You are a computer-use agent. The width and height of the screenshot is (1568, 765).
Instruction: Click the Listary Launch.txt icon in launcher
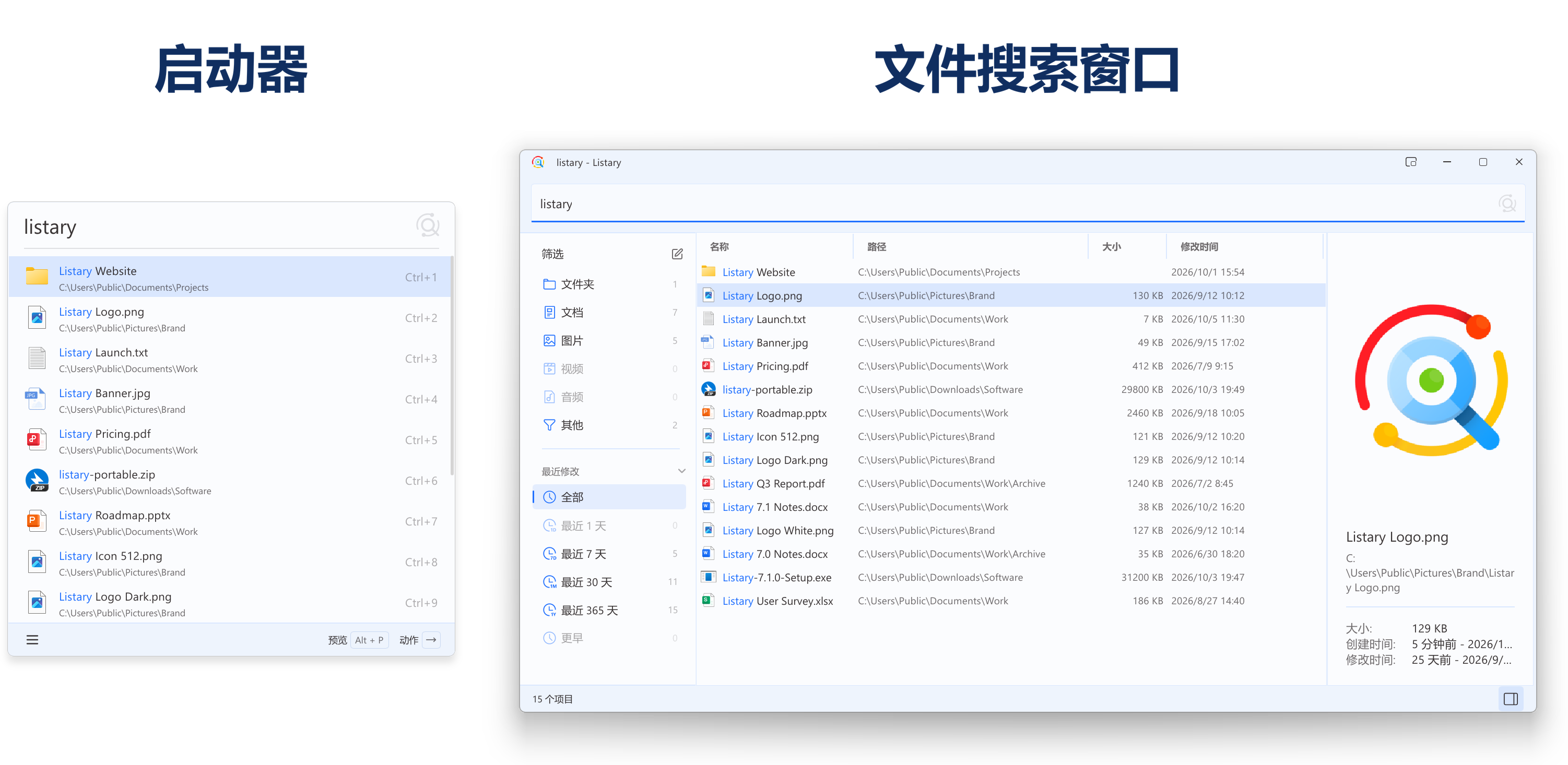pyautogui.click(x=37, y=357)
